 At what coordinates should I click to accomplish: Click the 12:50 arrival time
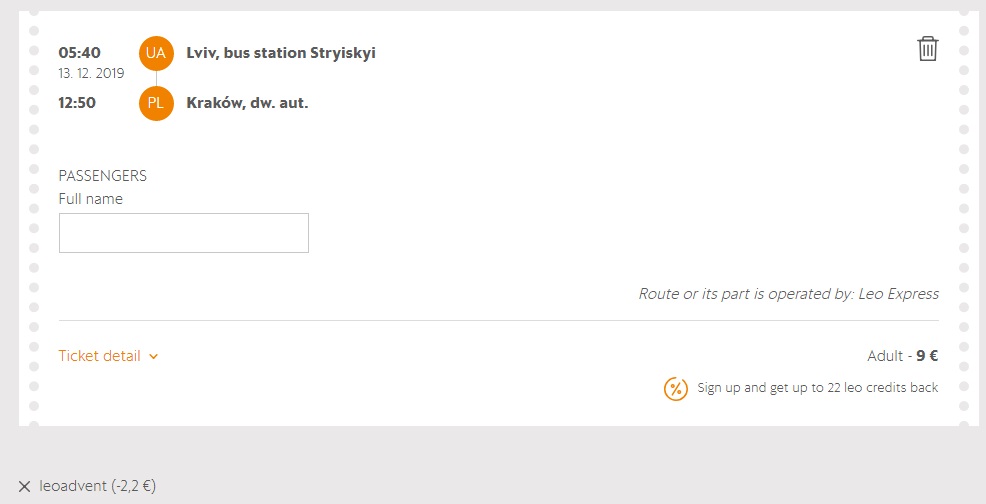[x=78, y=102]
